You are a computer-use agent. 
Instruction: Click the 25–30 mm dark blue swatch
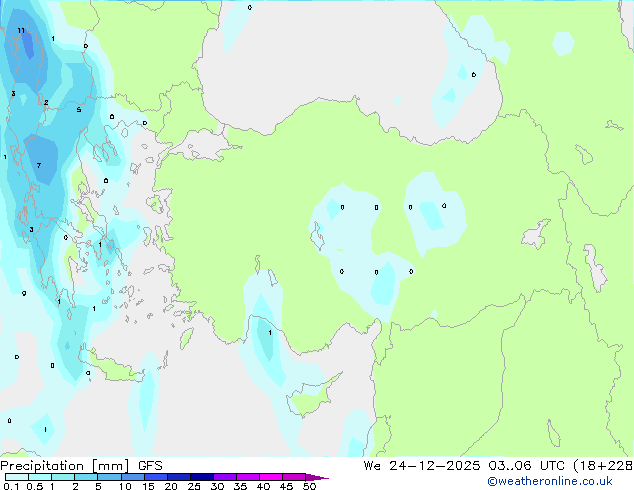pyautogui.click(x=201, y=477)
